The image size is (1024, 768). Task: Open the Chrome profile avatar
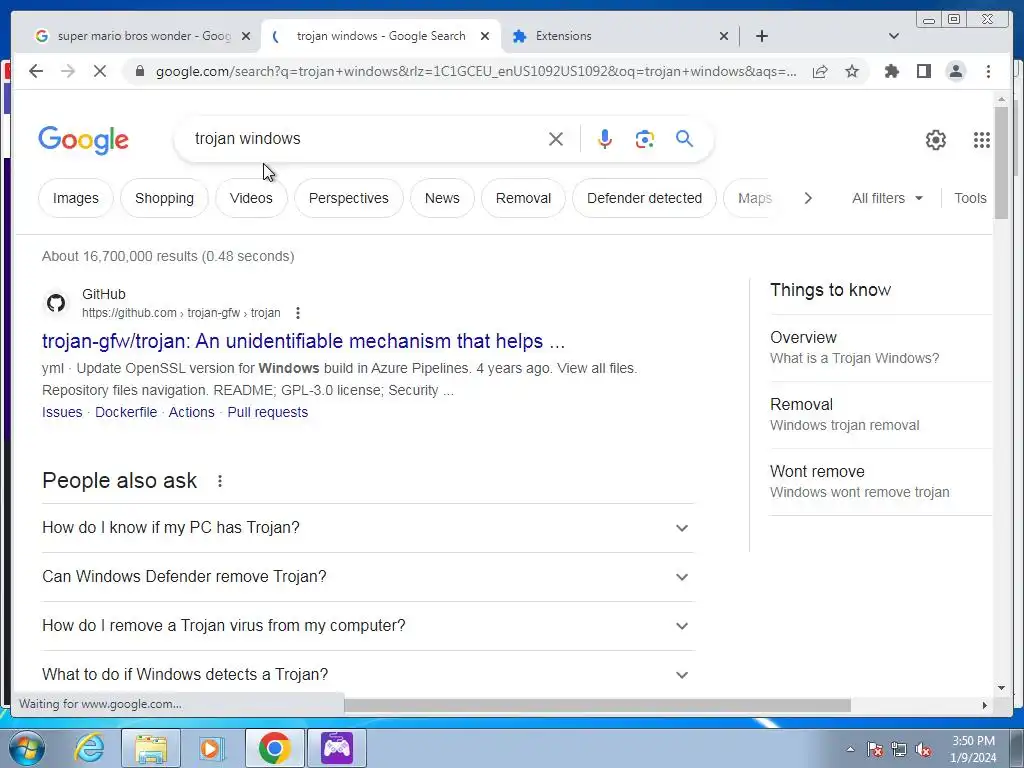(x=955, y=71)
